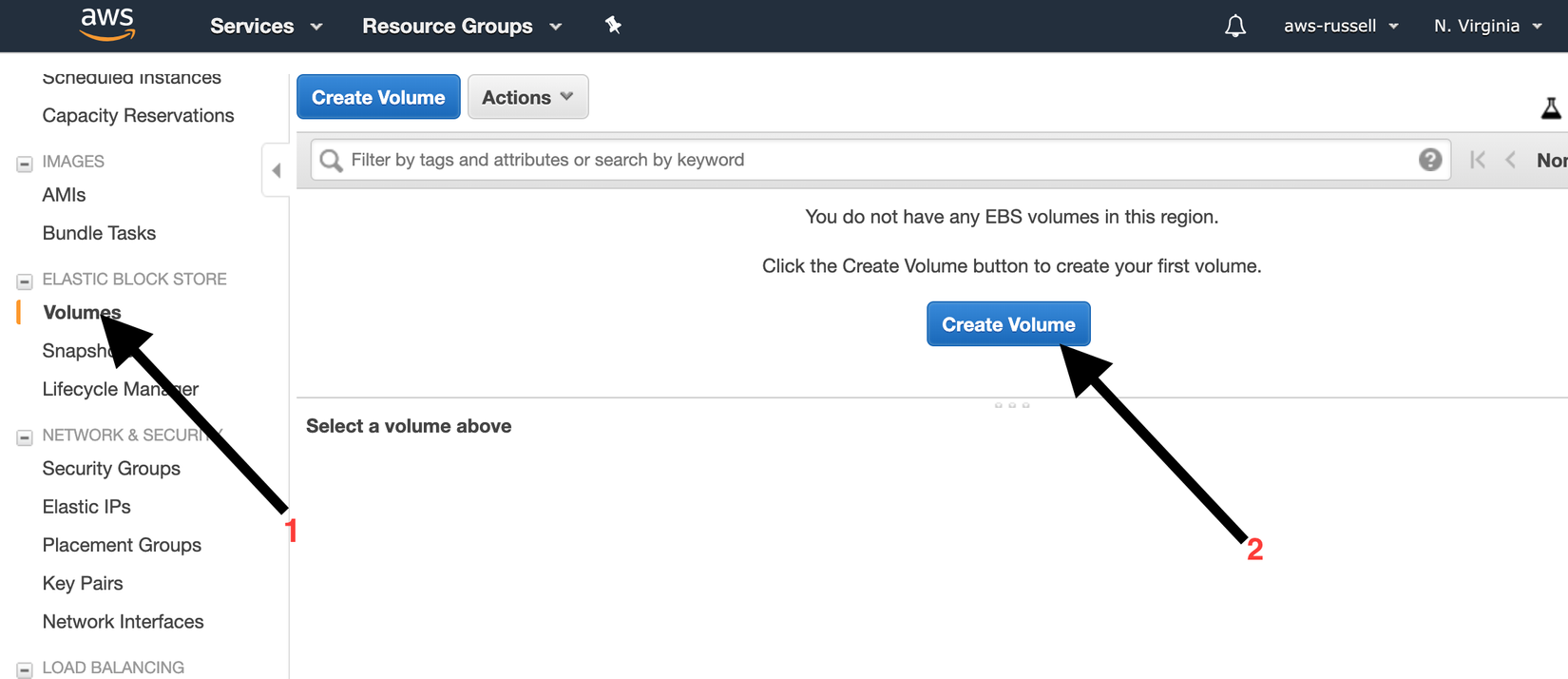Open the Resource Groups menu
The image size is (1568, 679).
(462, 26)
